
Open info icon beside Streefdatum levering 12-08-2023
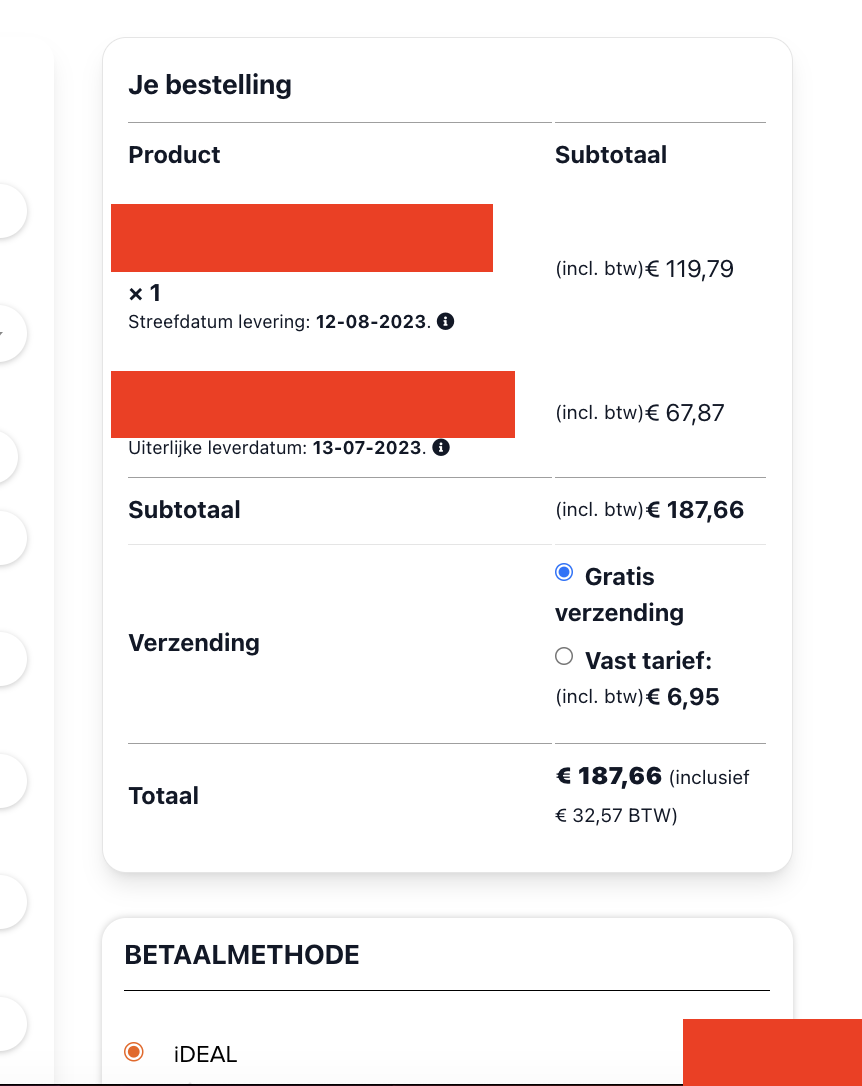[446, 321]
